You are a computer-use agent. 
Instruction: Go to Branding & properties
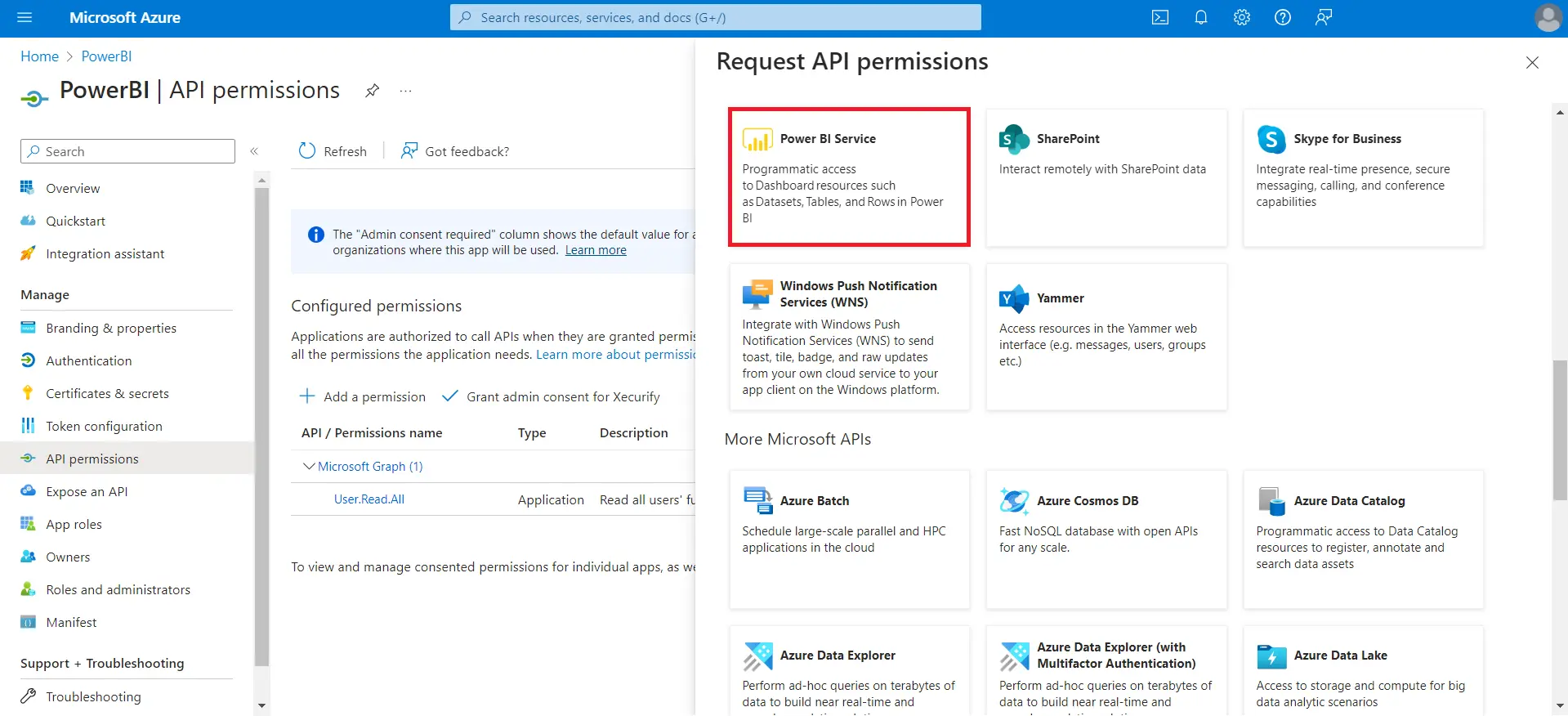pos(111,328)
